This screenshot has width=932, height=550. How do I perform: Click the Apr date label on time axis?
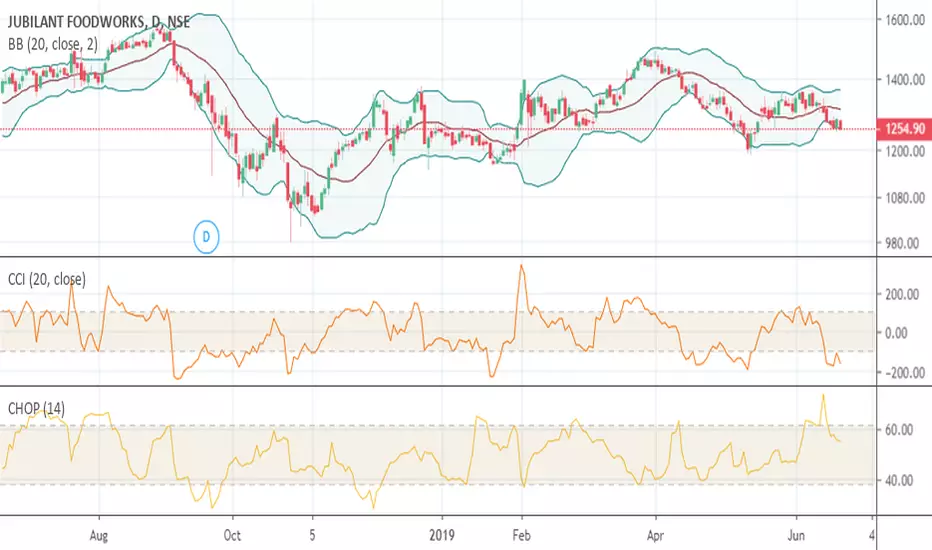655,536
